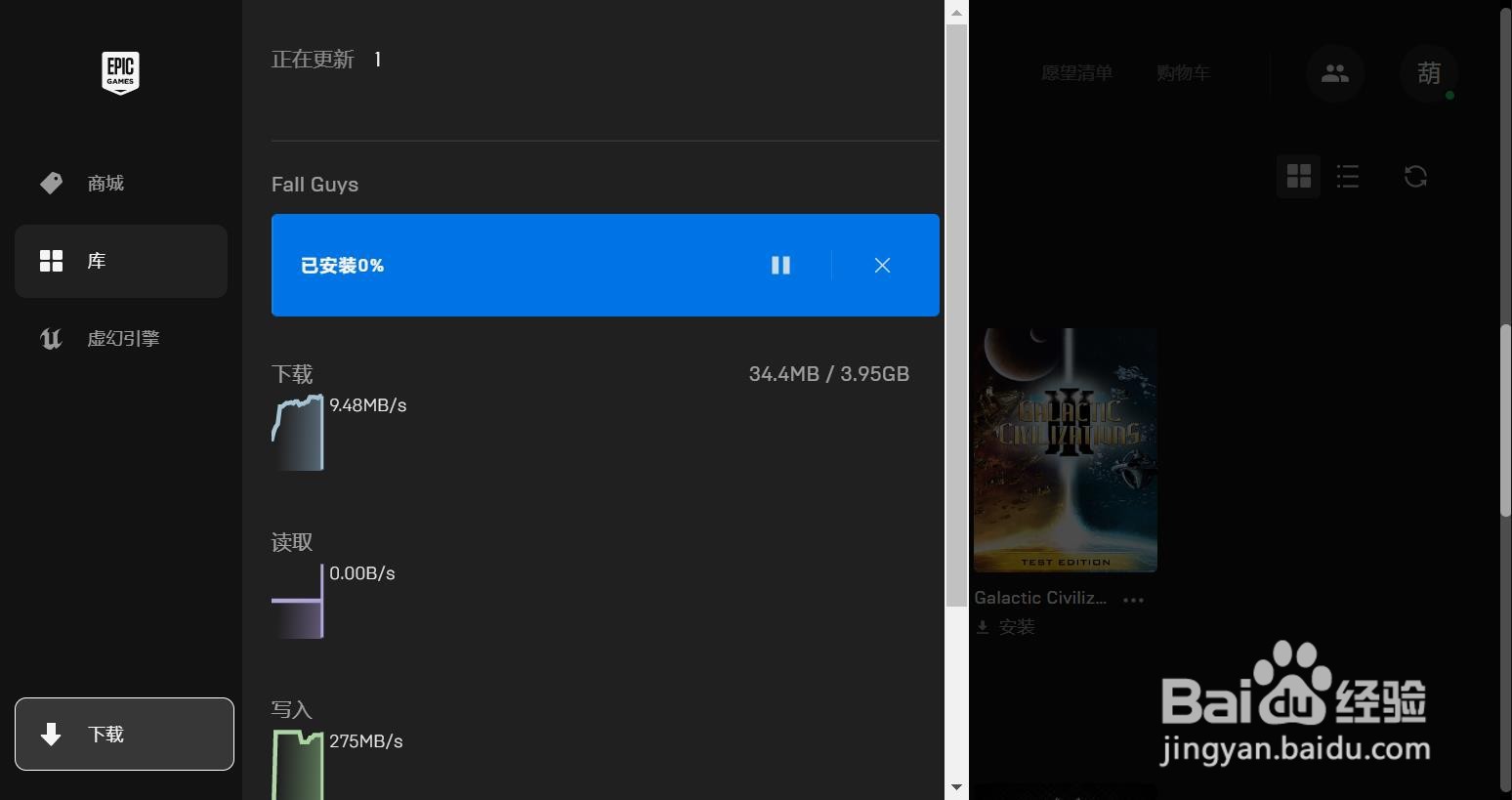The width and height of the screenshot is (1512, 800).
Task: Open the 愿望清单 wishlist link
Action: (1076, 73)
